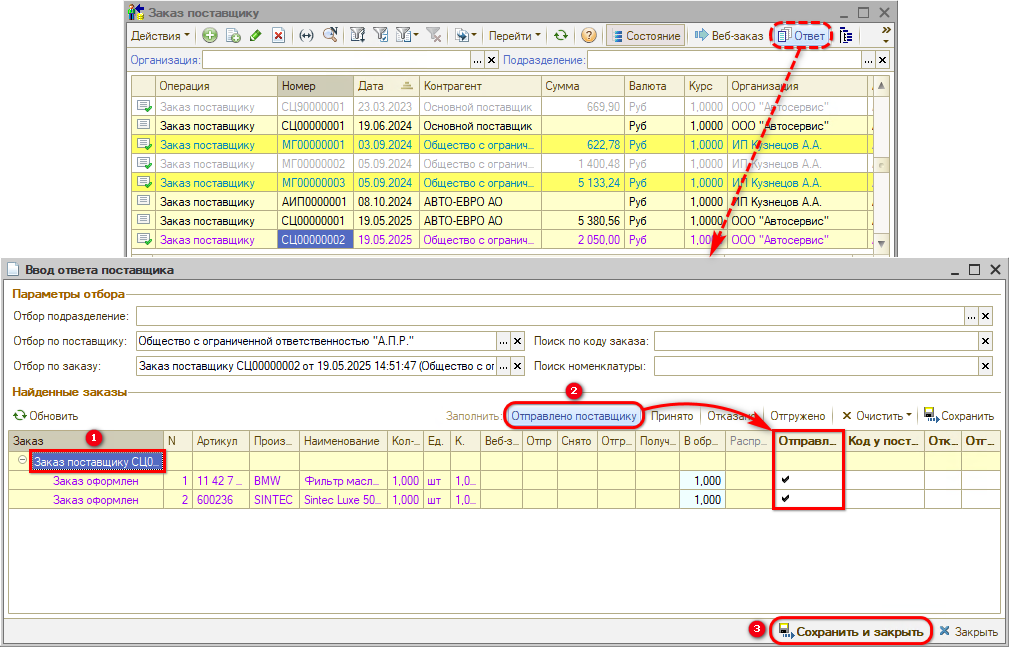Click Отправлено поставщику fill button
Image resolution: width=1009 pixels, height=647 pixels.
(573, 416)
